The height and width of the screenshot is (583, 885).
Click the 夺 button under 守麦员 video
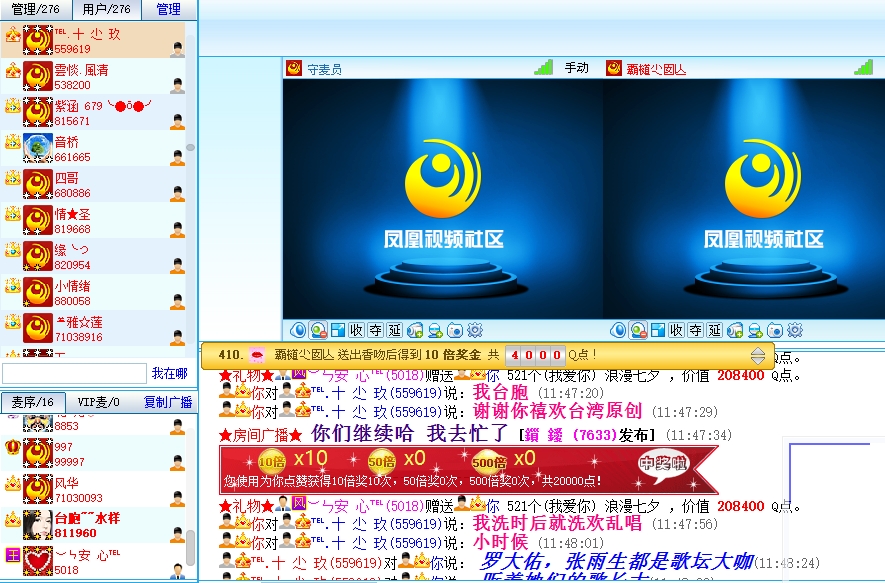pyautogui.click(x=375, y=330)
